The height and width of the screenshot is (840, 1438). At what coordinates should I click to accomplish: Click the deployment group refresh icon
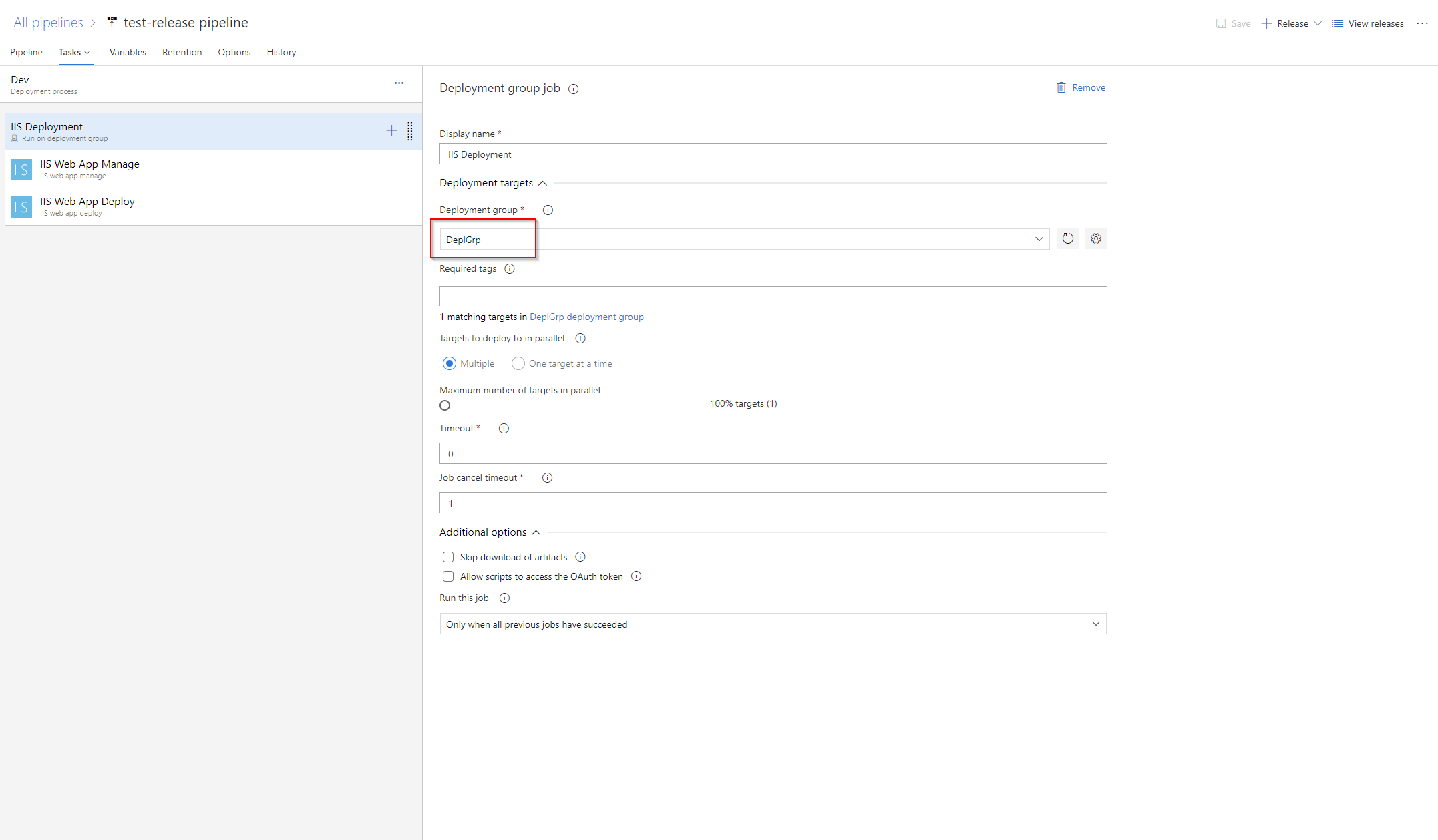point(1068,238)
